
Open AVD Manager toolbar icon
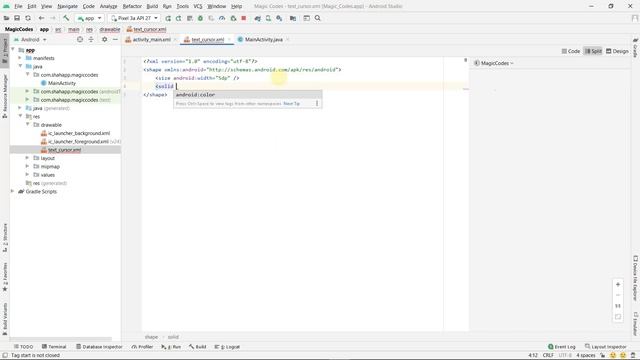coord(268,18)
